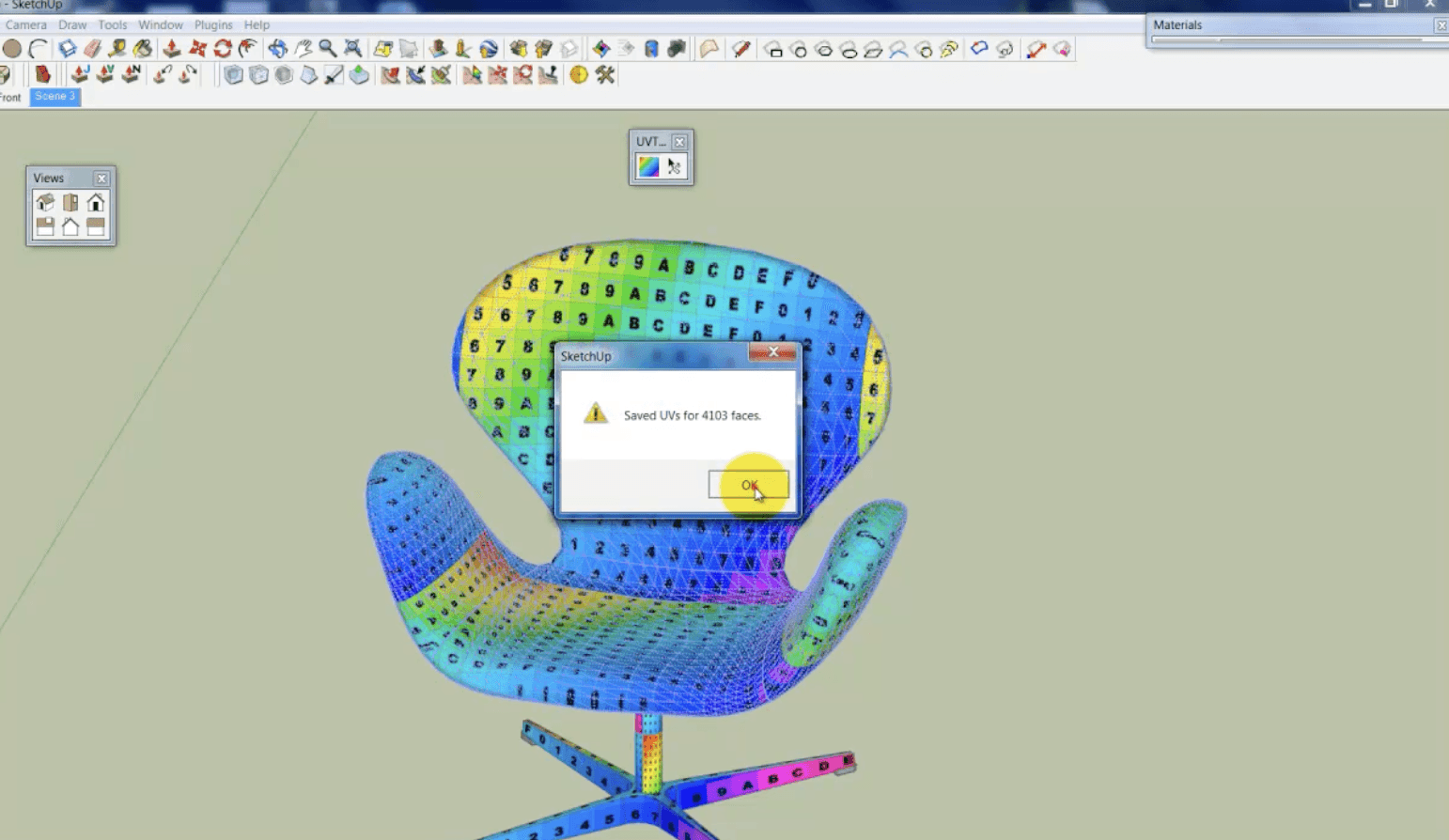Viewport: 1449px width, 840px height.
Task: Click the rectangle-on-surface drawing icon
Action: pos(773,49)
